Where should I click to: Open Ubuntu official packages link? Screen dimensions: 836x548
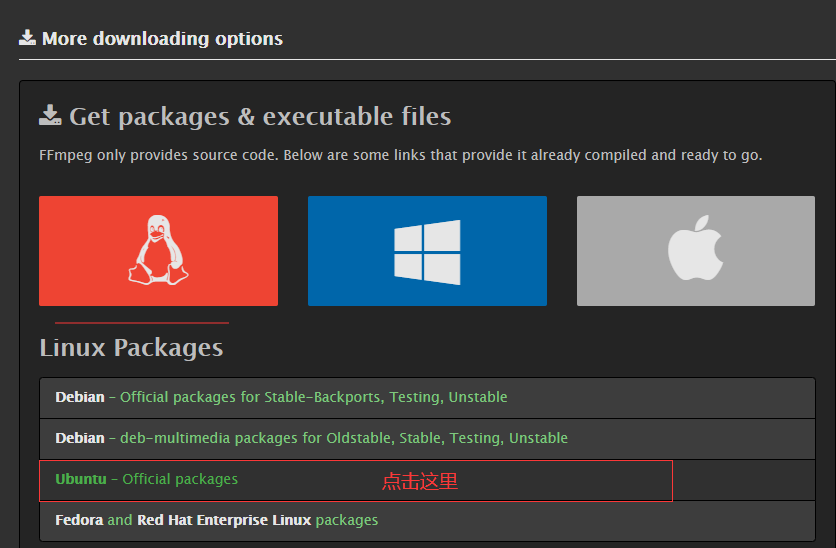coord(427,480)
